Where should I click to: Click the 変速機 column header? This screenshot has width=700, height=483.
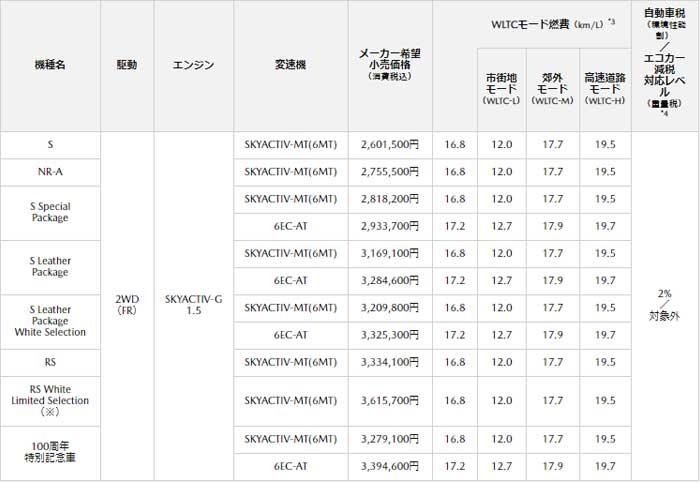(x=291, y=65)
